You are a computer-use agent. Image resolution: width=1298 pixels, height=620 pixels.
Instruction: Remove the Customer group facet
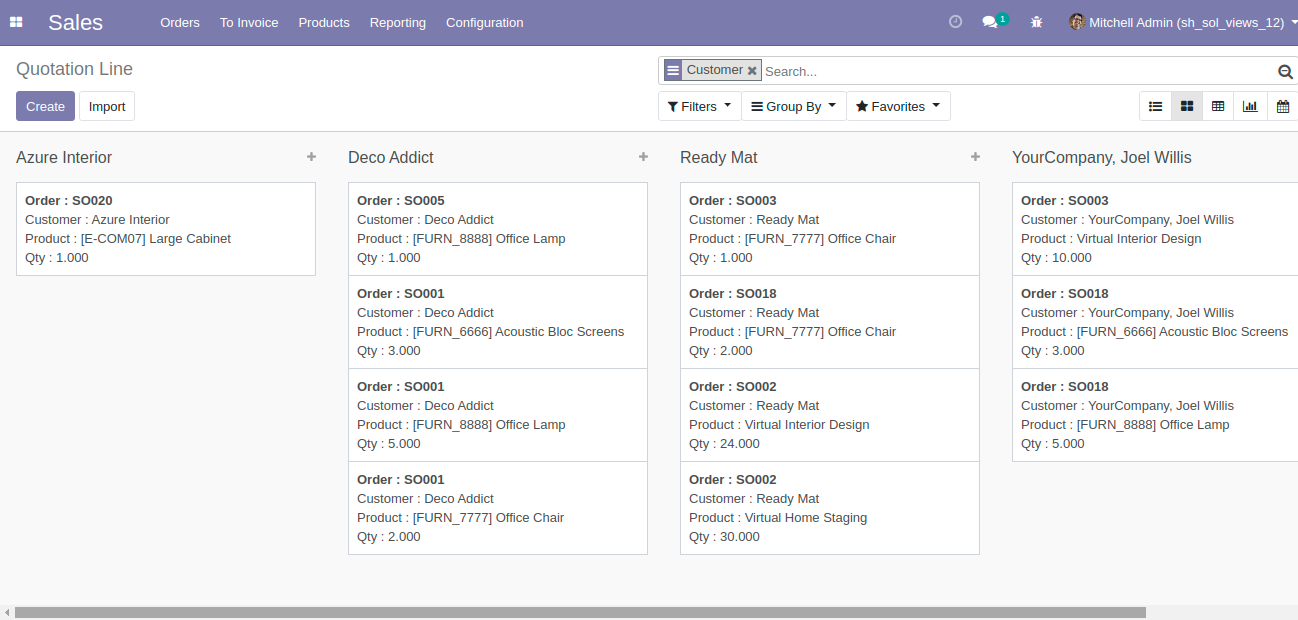coord(752,71)
